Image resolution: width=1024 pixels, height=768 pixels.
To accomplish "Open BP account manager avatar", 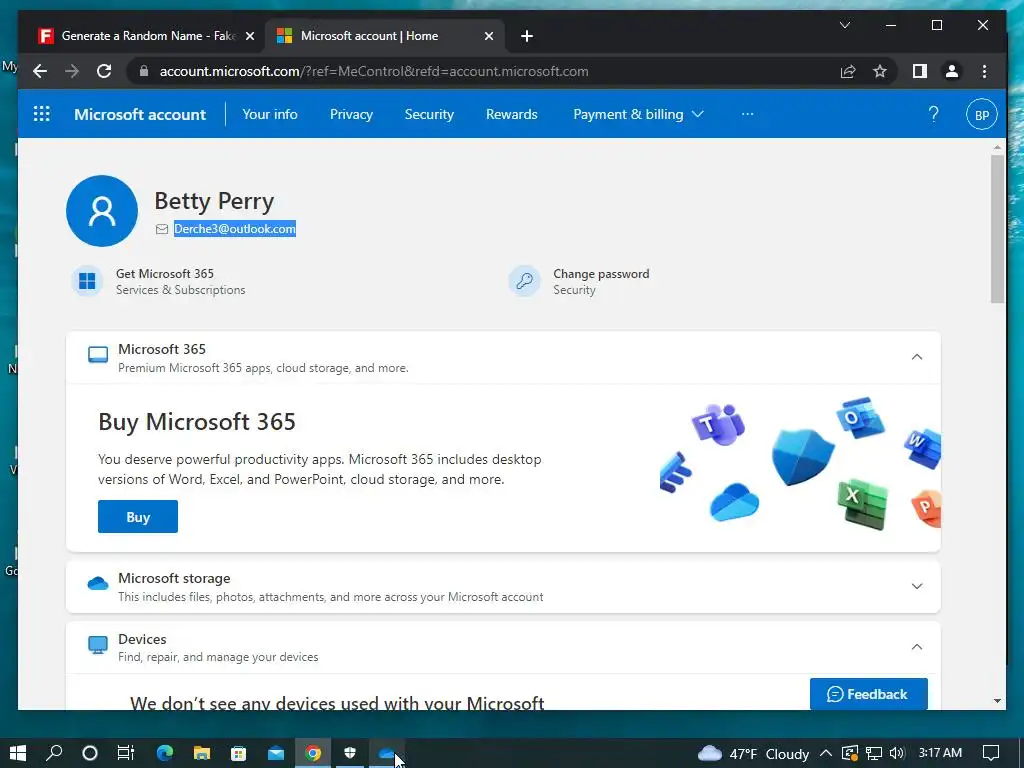I will (982, 114).
